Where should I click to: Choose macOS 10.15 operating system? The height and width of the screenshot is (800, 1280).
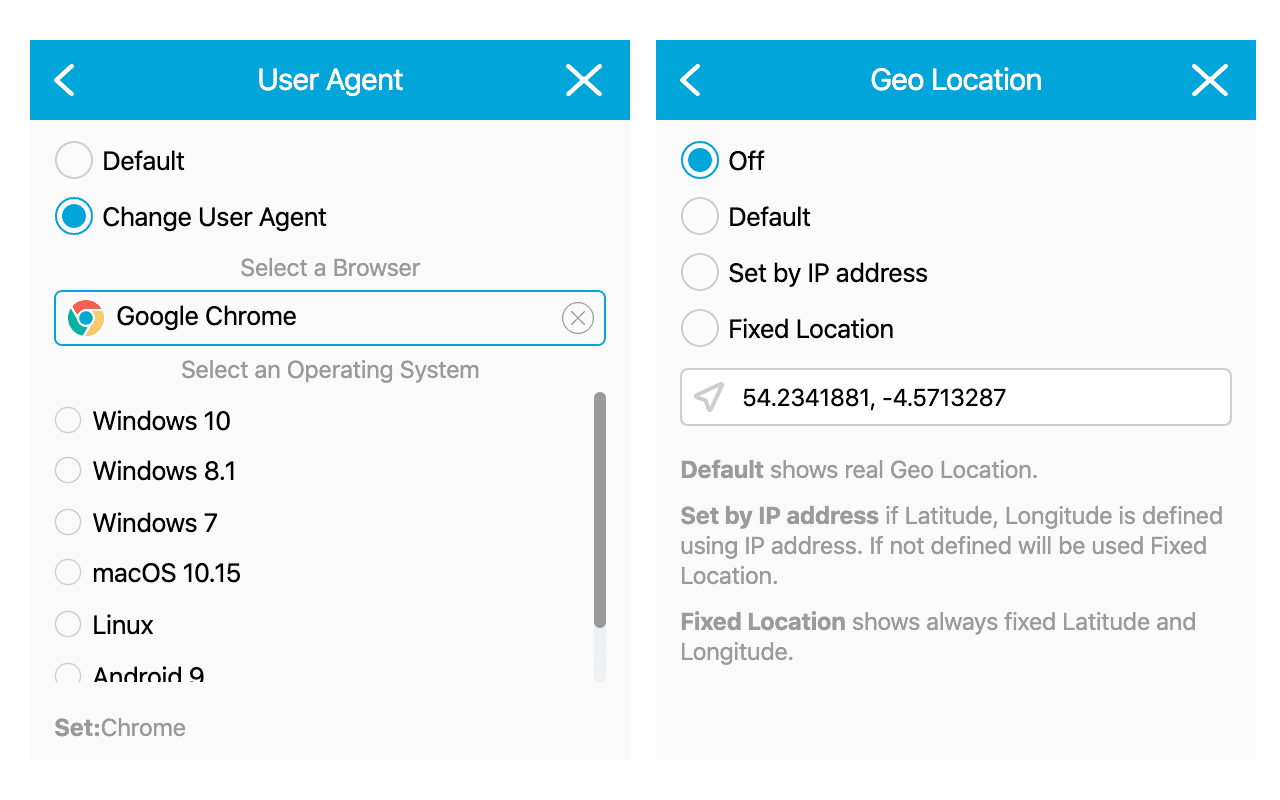tap(68, 573)
